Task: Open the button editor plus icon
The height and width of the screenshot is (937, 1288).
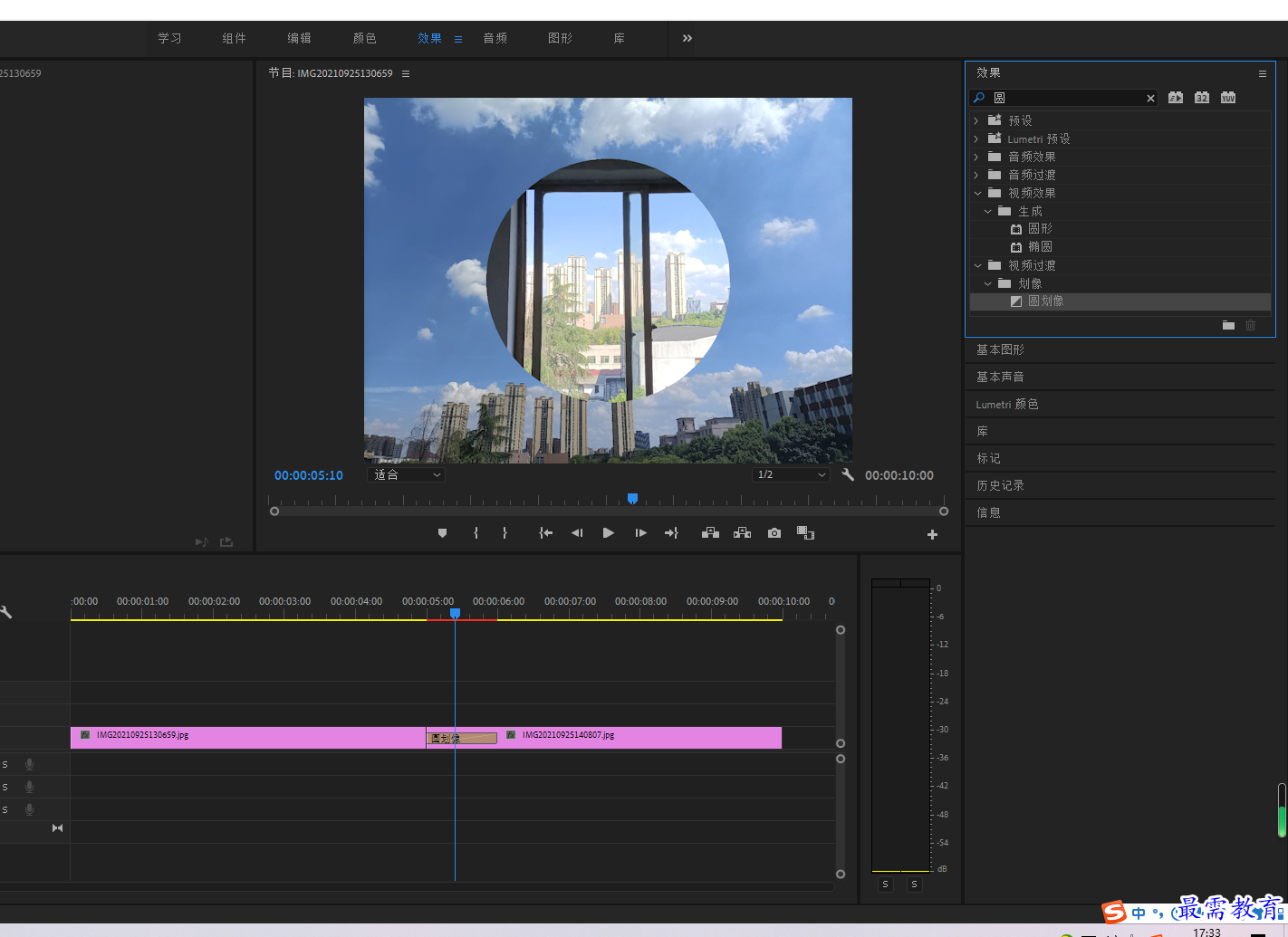Action: [932, 535]
